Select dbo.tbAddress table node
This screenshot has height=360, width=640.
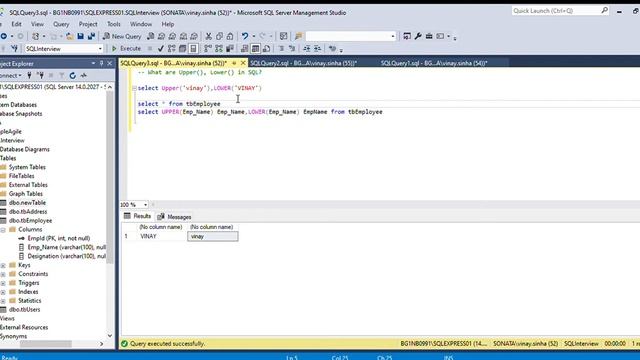click(x=28, y=212)
